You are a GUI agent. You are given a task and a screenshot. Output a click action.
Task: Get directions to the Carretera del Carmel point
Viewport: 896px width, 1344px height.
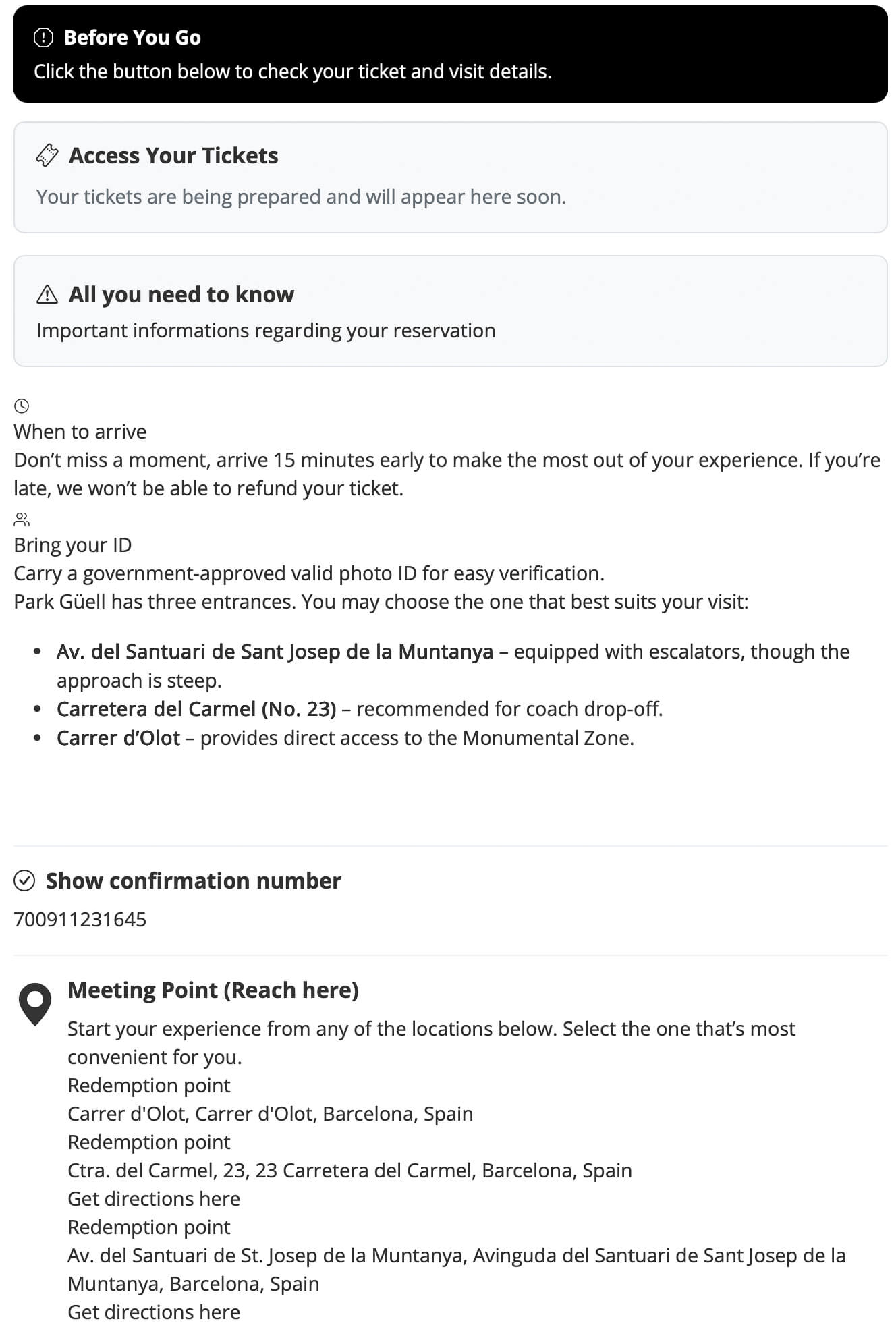[154, 1198]
